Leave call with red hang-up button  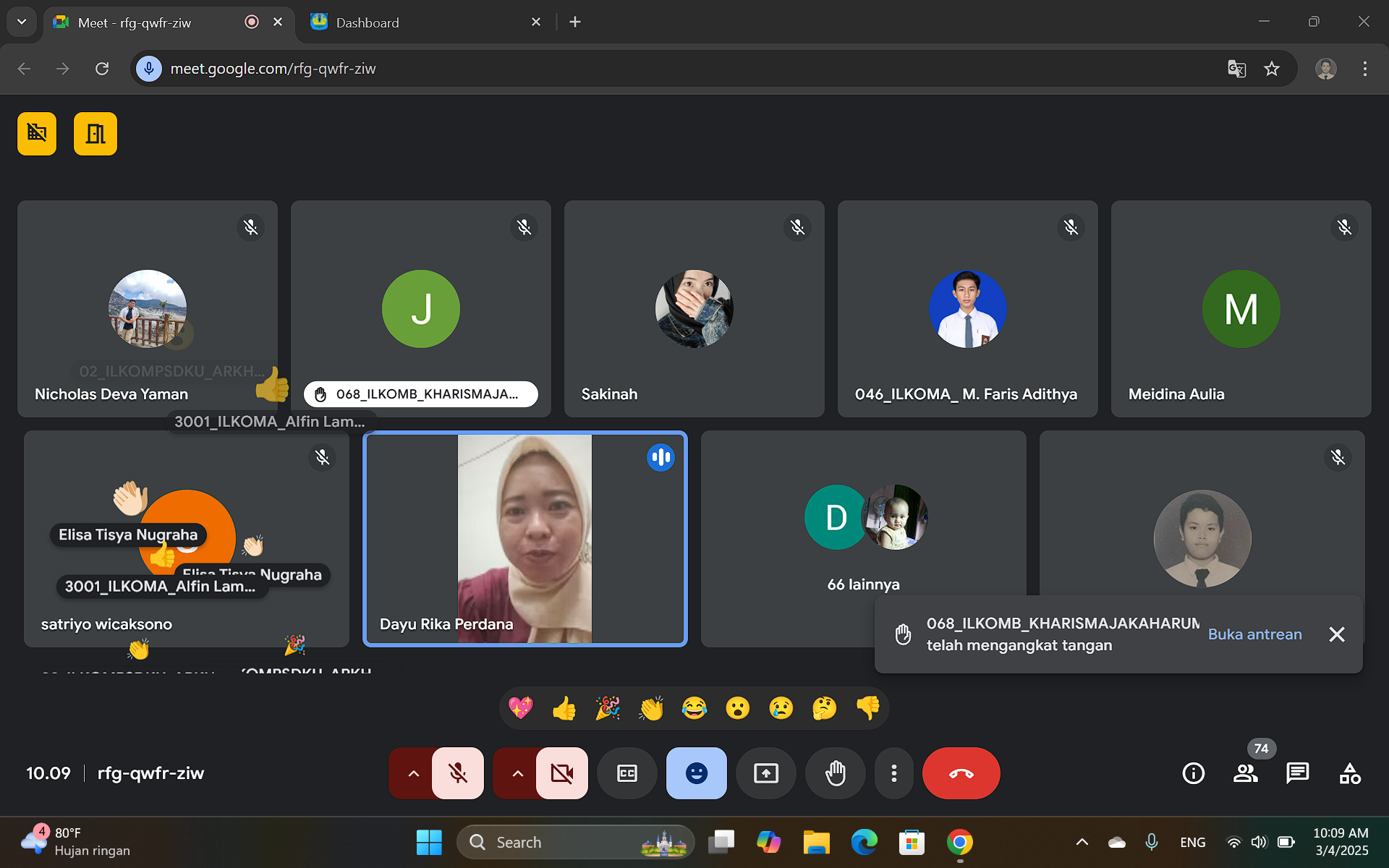coord(961,773)
